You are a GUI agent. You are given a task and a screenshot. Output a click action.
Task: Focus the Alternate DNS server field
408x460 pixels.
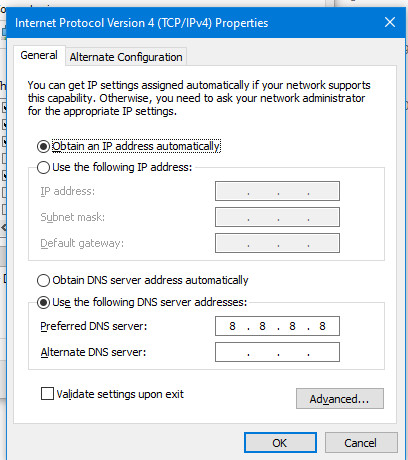coord(277,352)
